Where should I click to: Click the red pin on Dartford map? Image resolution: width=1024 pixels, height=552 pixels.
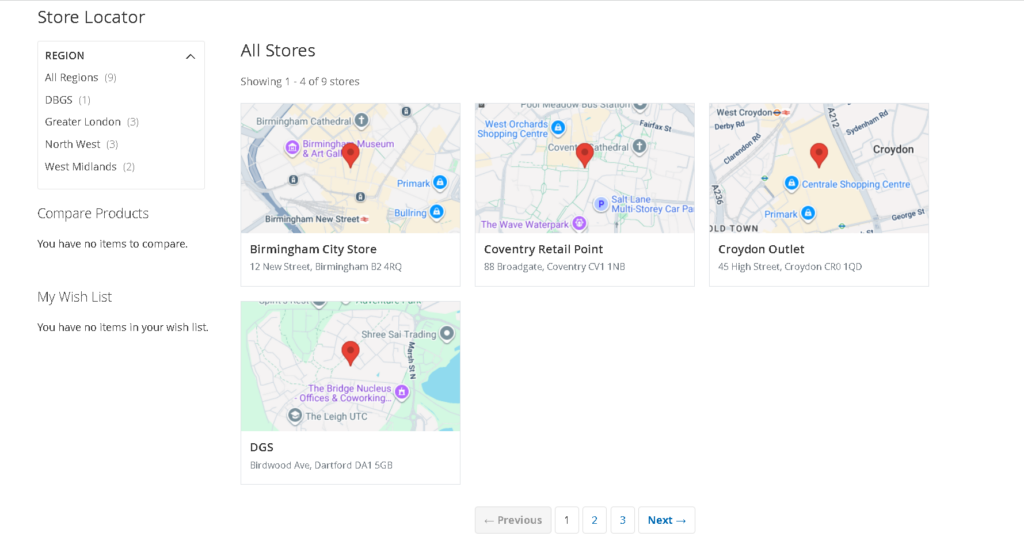tap(350, 352)
